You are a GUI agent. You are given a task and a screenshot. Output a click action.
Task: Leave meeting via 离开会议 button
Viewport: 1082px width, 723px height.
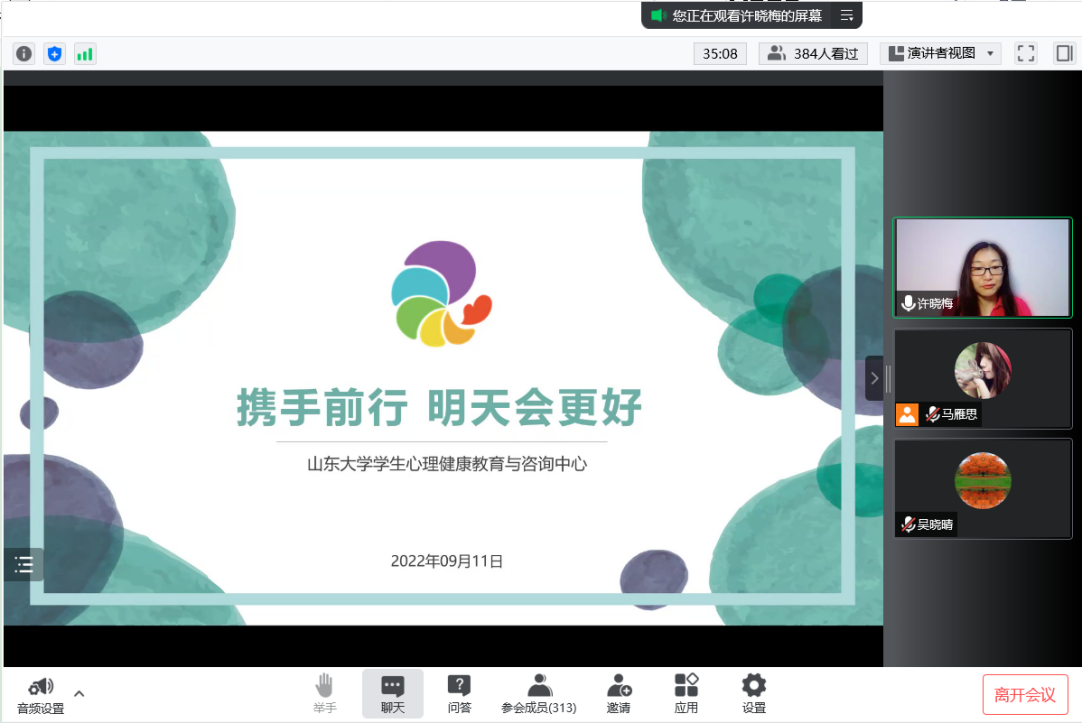[x=1024, y=694]
